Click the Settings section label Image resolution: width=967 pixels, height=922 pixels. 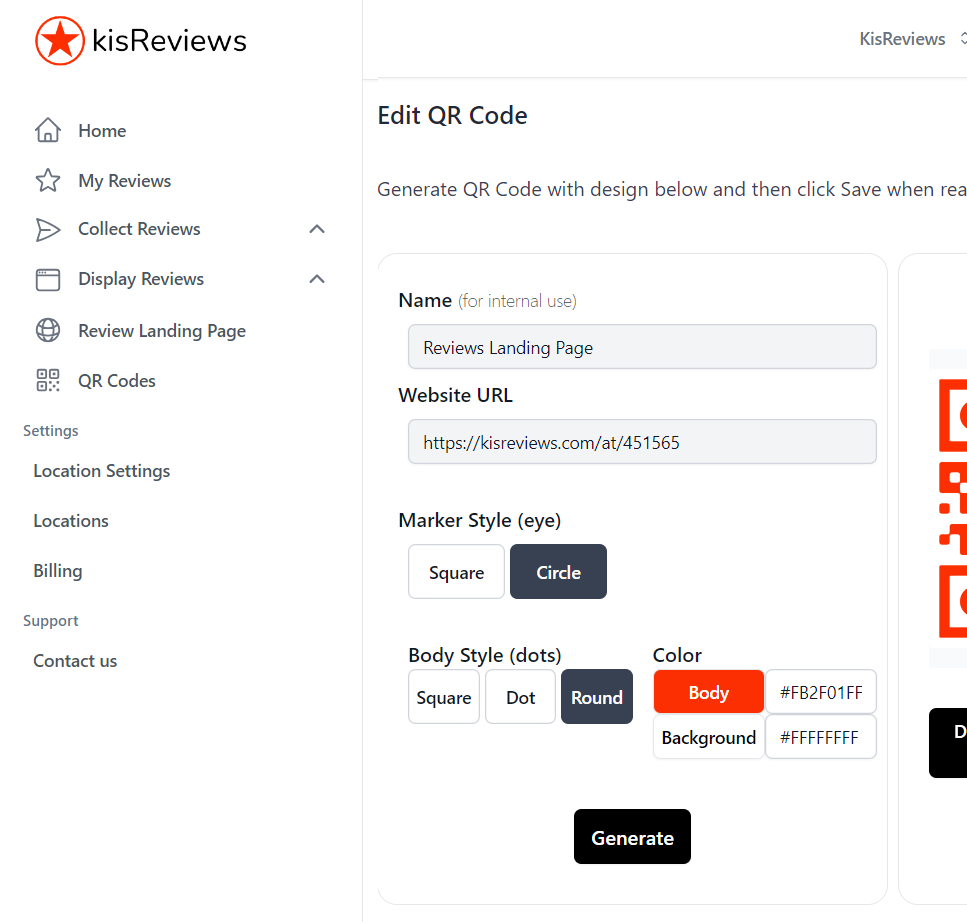(x=51, y=430)
